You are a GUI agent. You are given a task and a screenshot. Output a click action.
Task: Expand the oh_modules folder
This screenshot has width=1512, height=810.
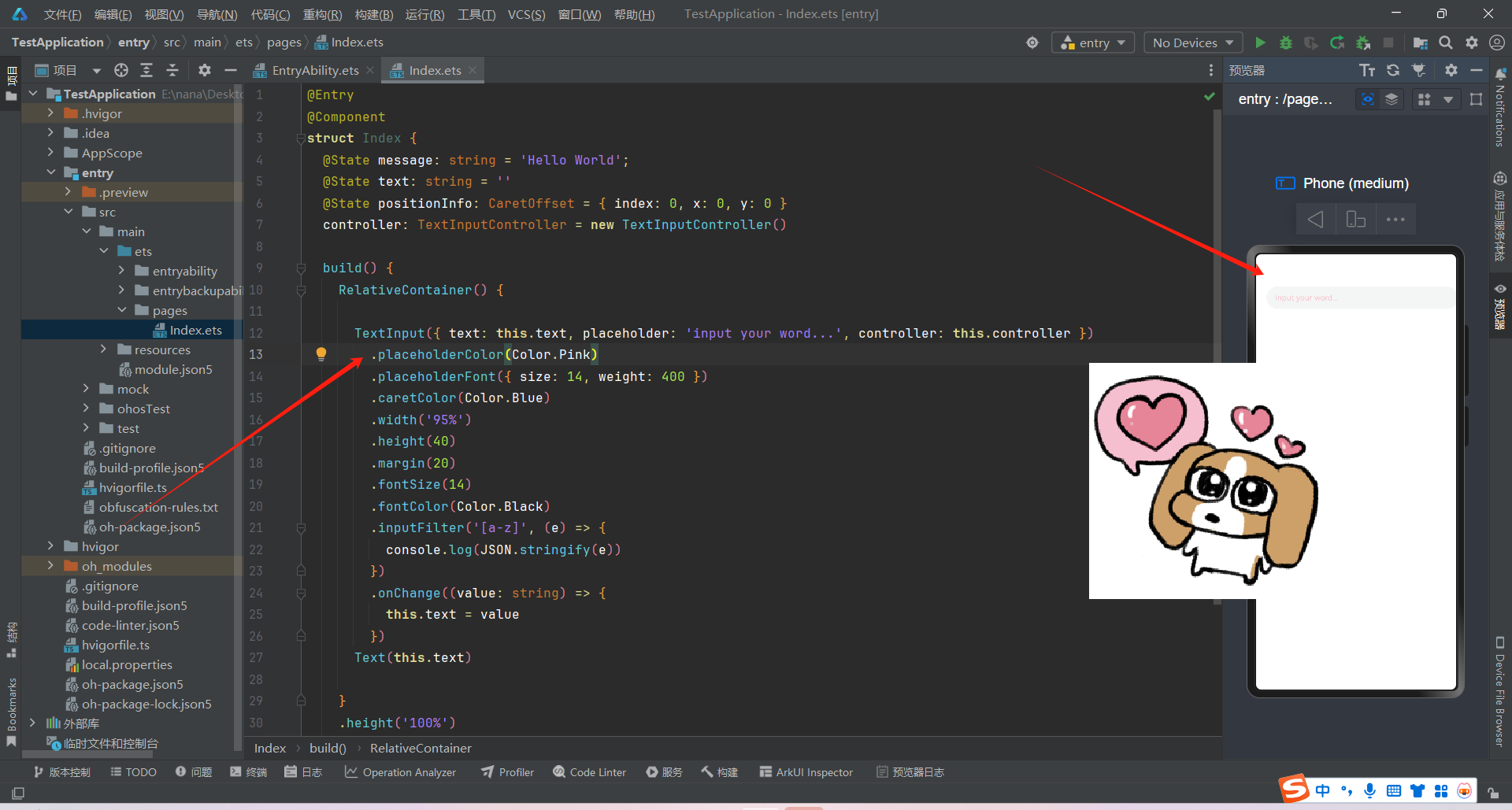[x=50, y=566]
